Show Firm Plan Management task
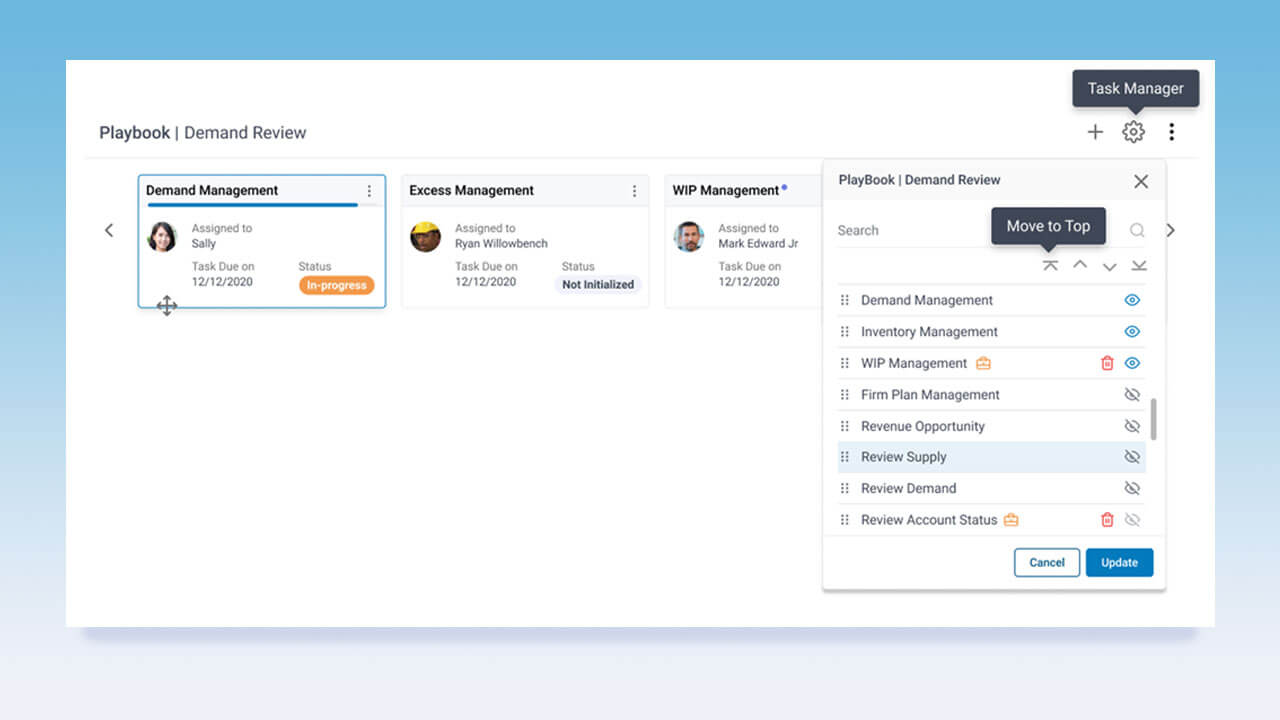 click(x=1132, y=395)
